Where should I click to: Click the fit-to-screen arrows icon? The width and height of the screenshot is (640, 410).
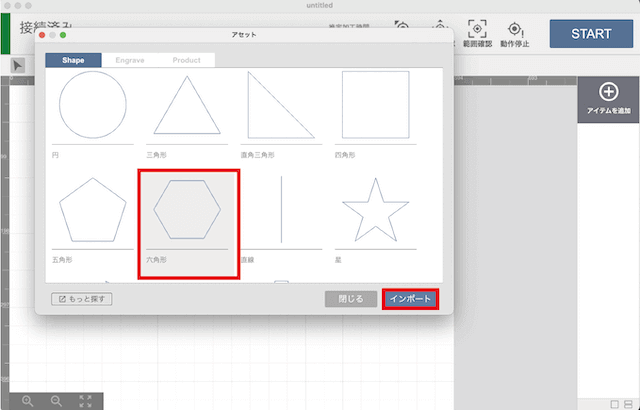[x=86, y=400]
